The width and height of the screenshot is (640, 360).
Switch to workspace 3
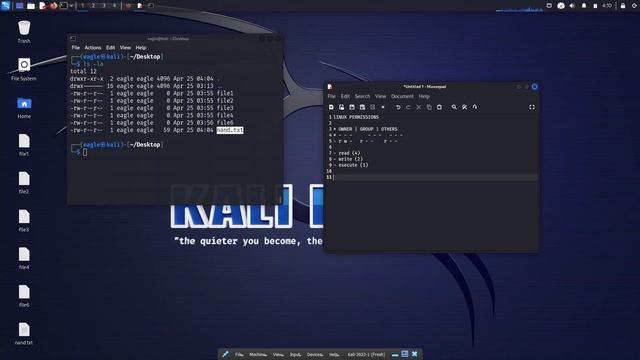[104, 6]
